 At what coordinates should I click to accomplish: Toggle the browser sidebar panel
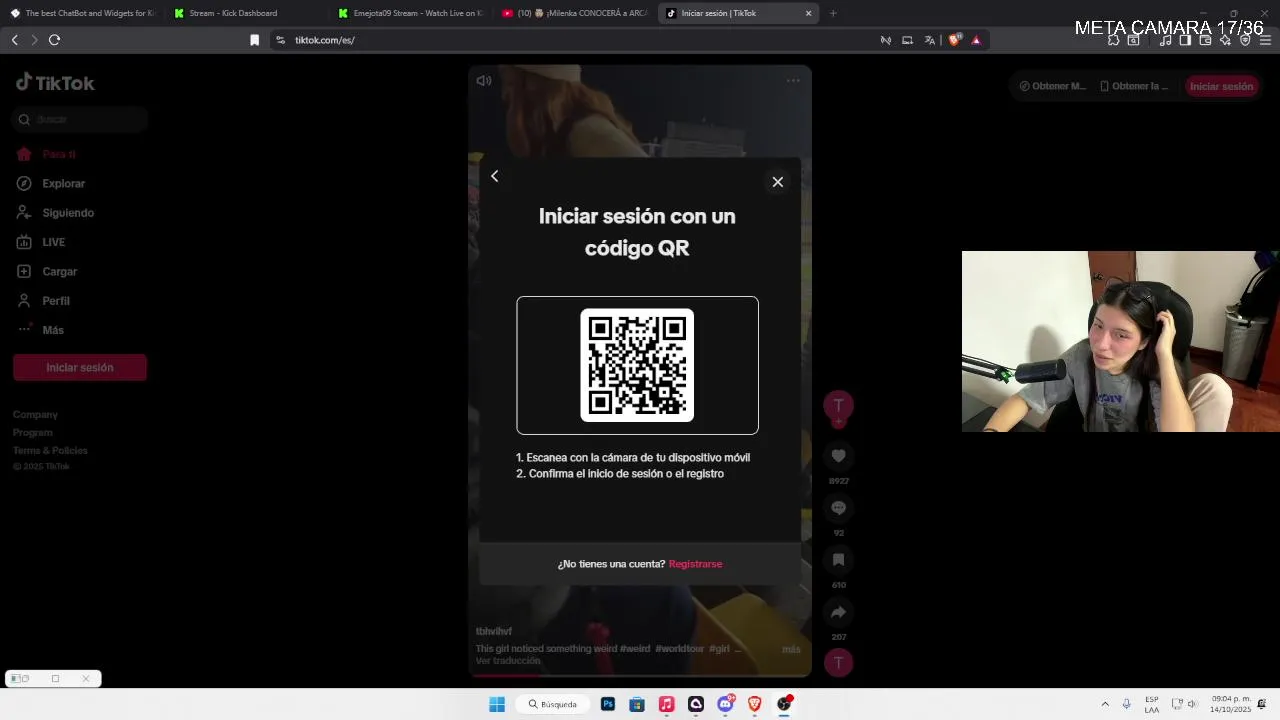pos(1185,40)
